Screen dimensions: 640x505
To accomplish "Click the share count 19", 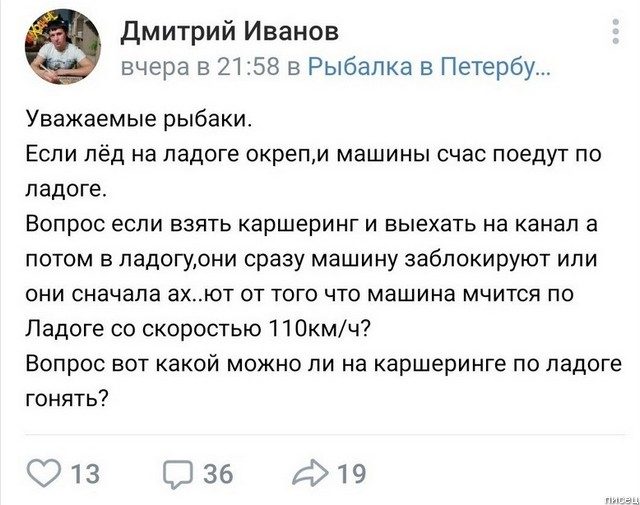I will click(x=352, y=472).
